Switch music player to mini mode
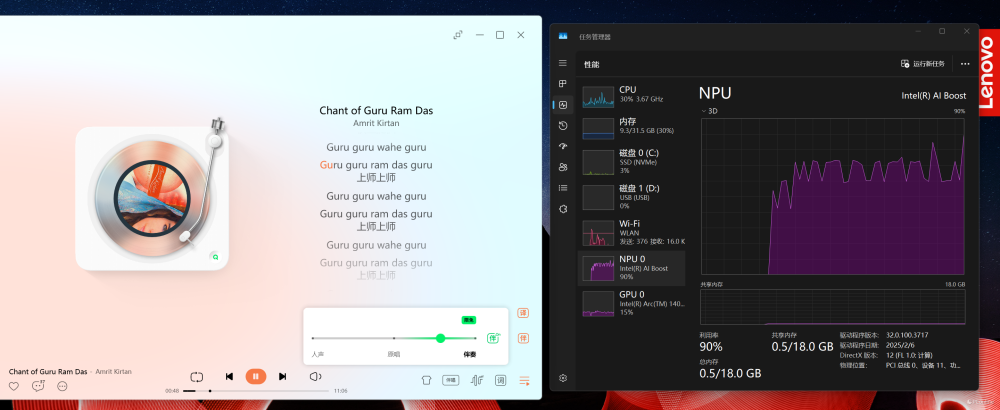The width and height of the screenshot is (1000, 410). coord(458,35)
